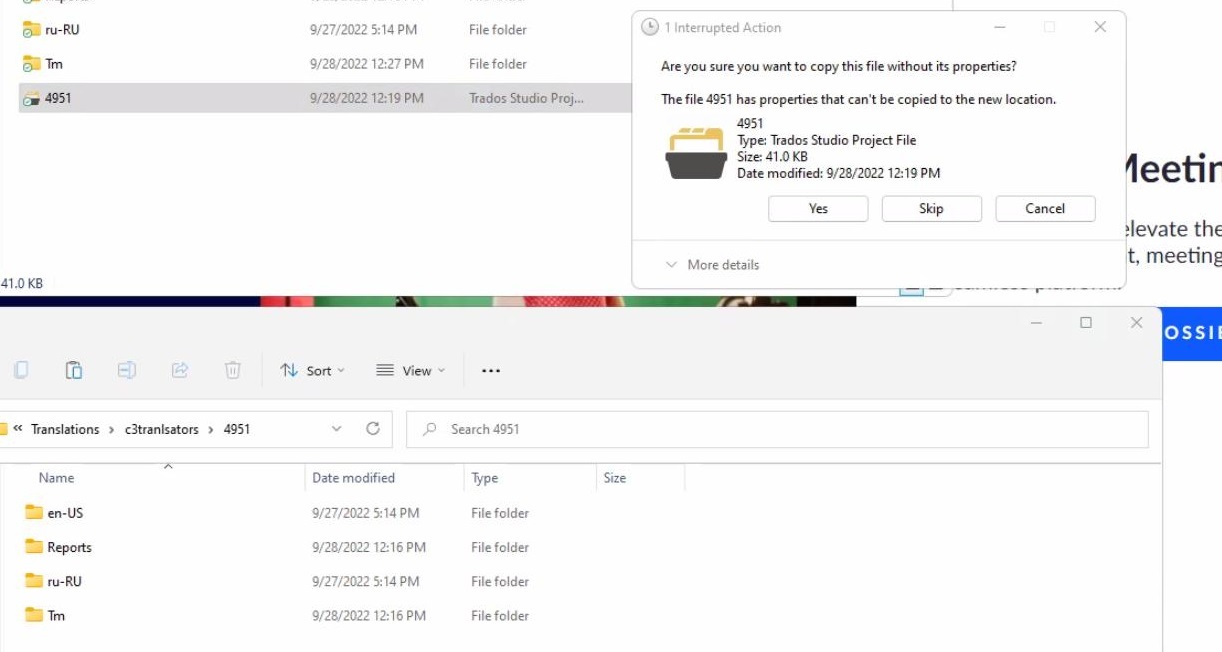
Task: Click the clock icon in dialog title
Action: click(649, 27)
